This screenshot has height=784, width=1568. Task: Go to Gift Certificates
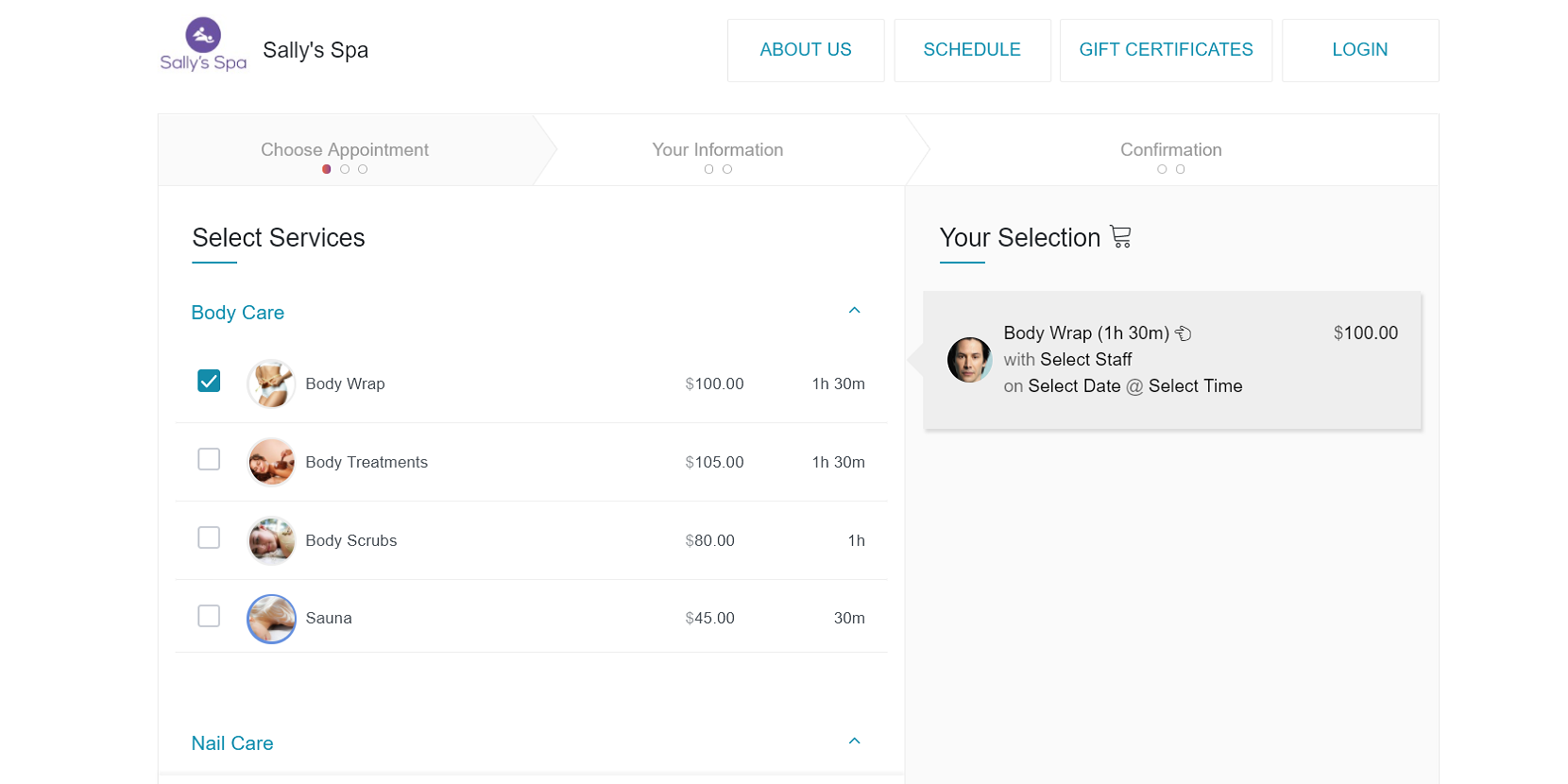(1166, 50)
